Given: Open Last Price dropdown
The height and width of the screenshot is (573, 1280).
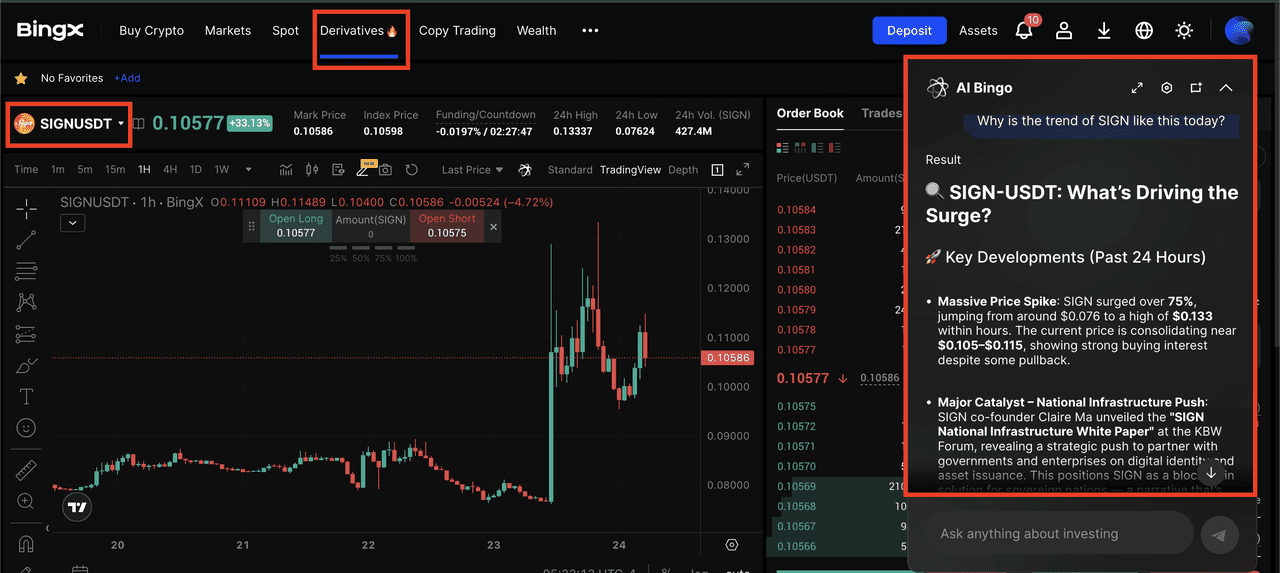Looking at the screenshot, I should 472,170.
